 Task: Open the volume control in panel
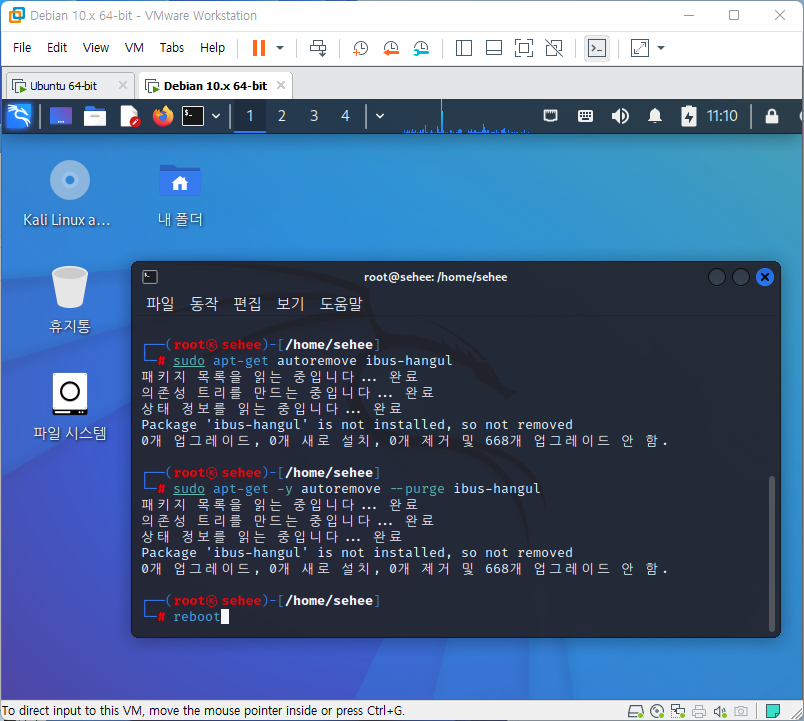click(620, 116)
